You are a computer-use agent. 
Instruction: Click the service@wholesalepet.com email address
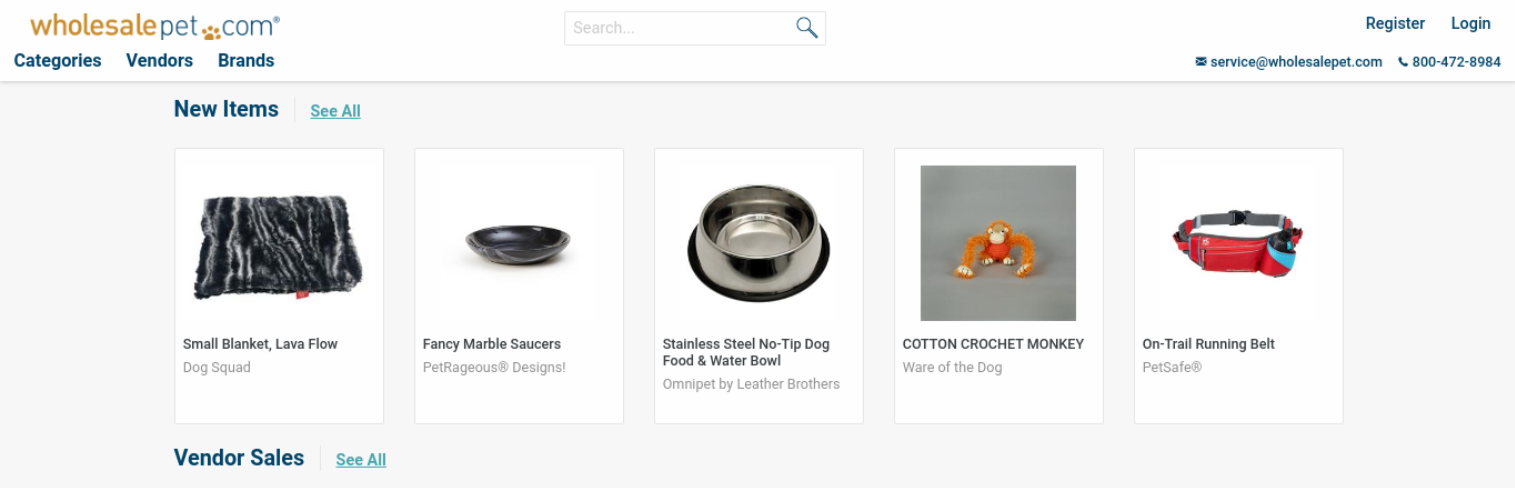1296,62
